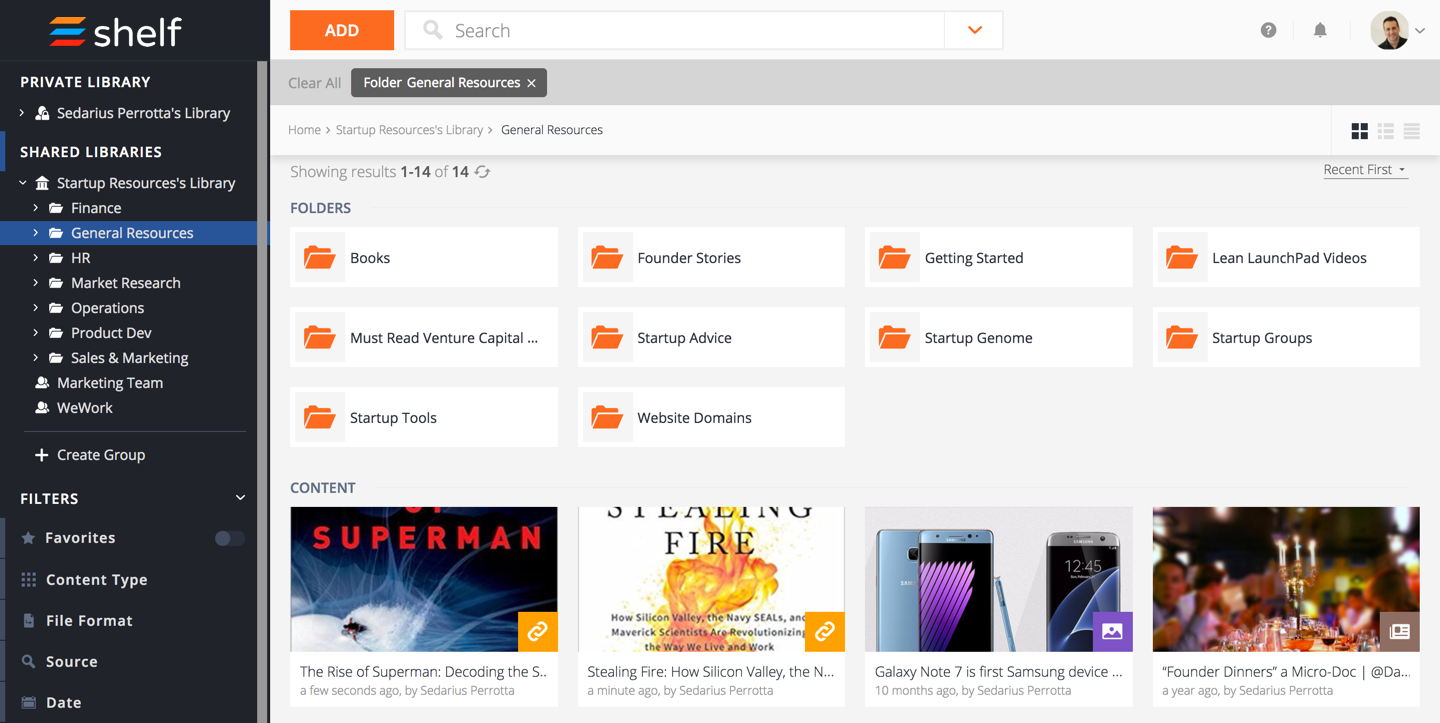Click the Books folder icon
The width and height of the screenshot is (1440, 723).
319,257
